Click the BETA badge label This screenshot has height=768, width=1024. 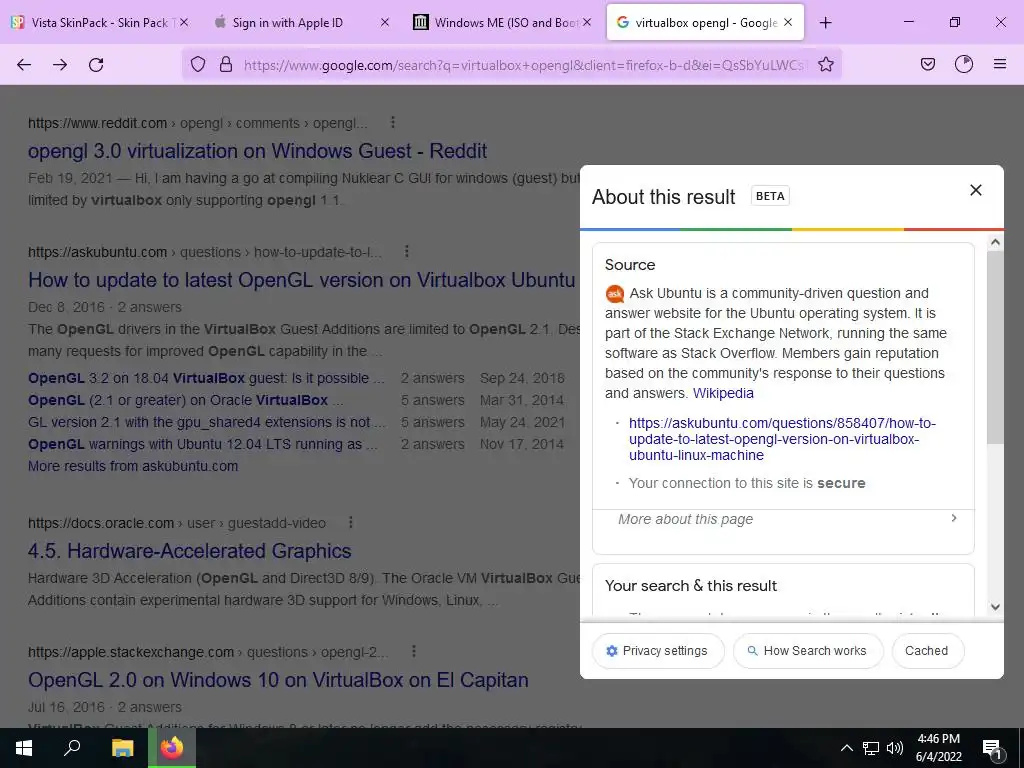point(770,196)
